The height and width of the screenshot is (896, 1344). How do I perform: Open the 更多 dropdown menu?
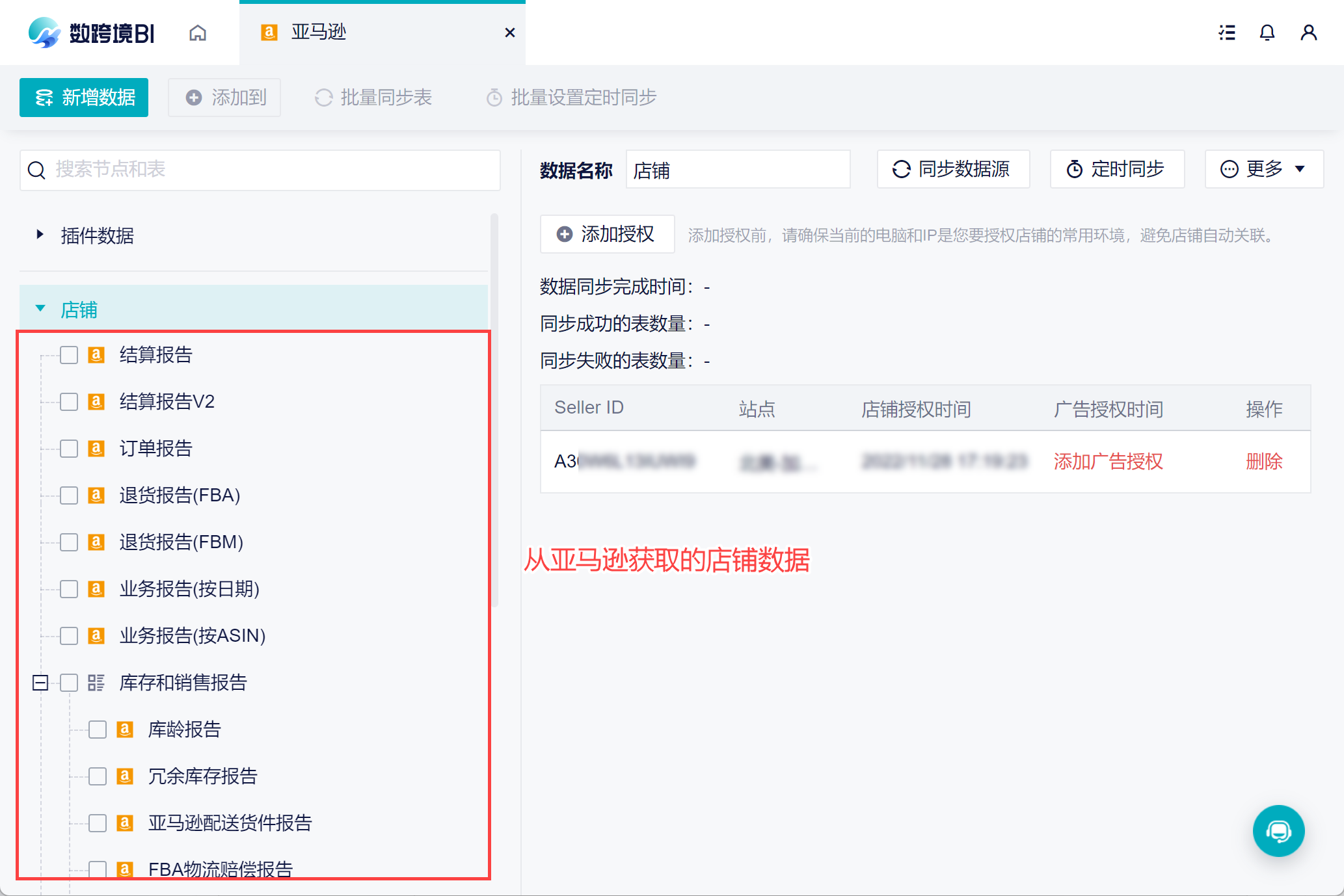(x=1263, y=169)
